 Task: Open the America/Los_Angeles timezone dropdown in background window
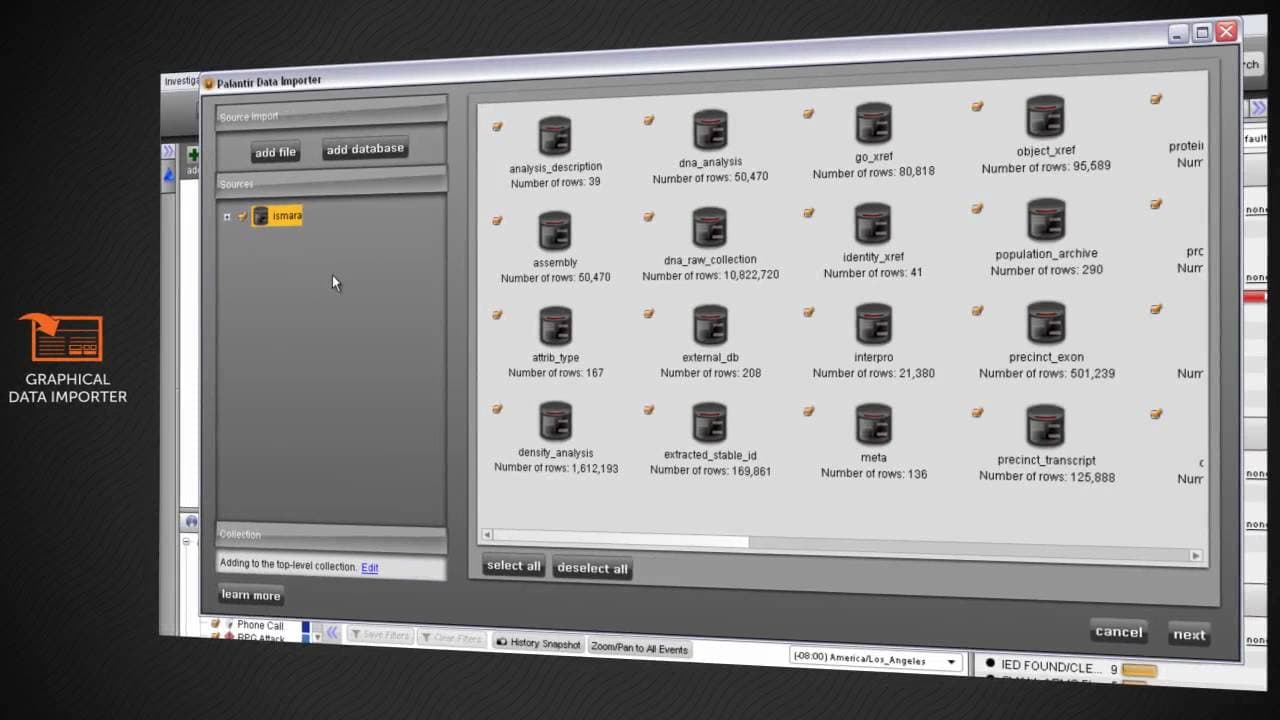click(x=877, y=660)
